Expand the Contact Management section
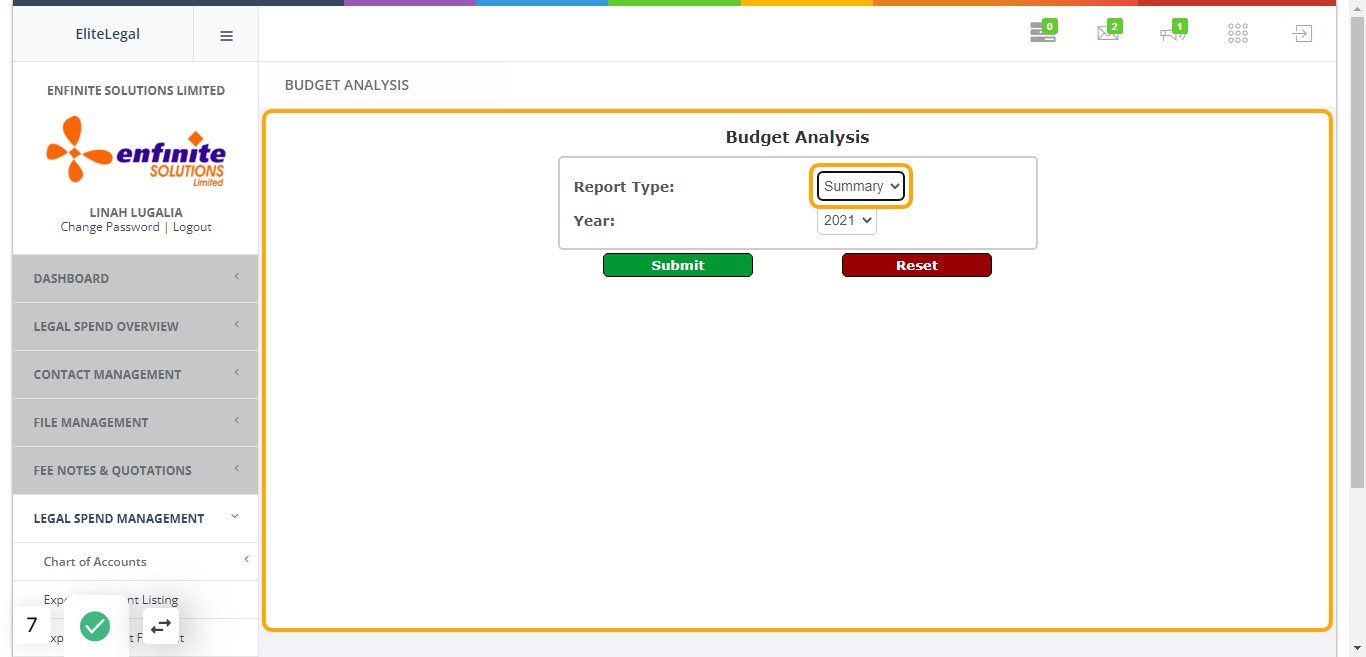 pos(135,374)
